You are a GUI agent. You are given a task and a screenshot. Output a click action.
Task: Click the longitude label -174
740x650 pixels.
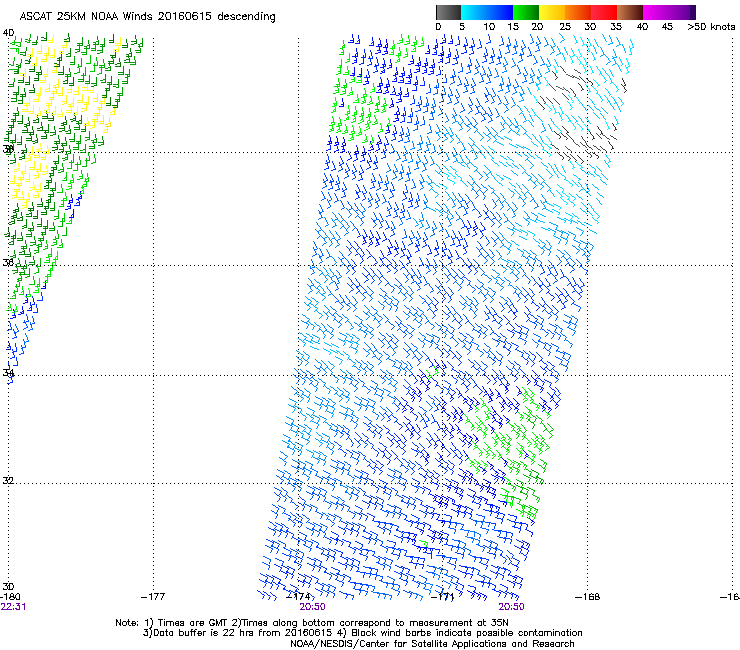coord(298,597)
